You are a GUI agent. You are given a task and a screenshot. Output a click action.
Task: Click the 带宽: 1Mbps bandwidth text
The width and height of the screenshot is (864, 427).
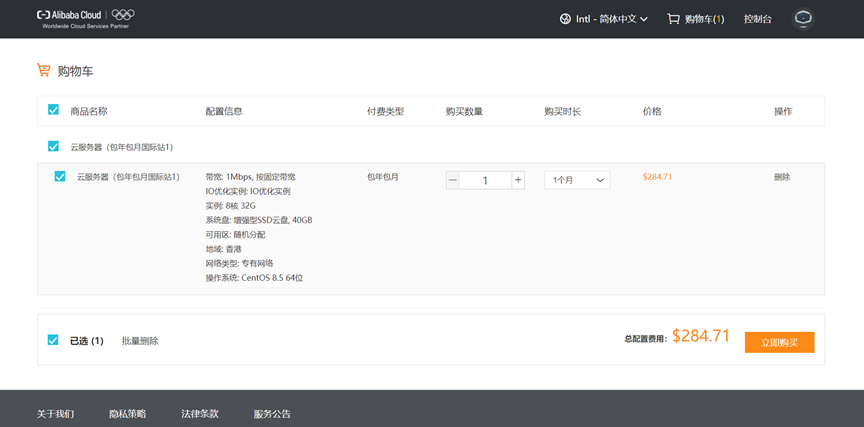(251, 177)
